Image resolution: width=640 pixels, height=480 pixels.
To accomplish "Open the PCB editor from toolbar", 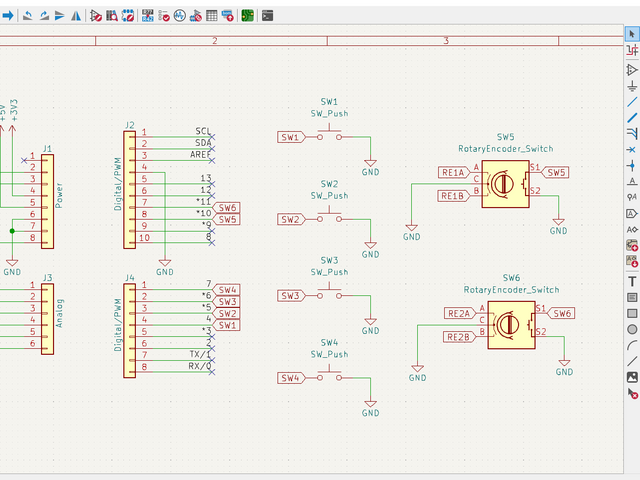I will (246, 16).
